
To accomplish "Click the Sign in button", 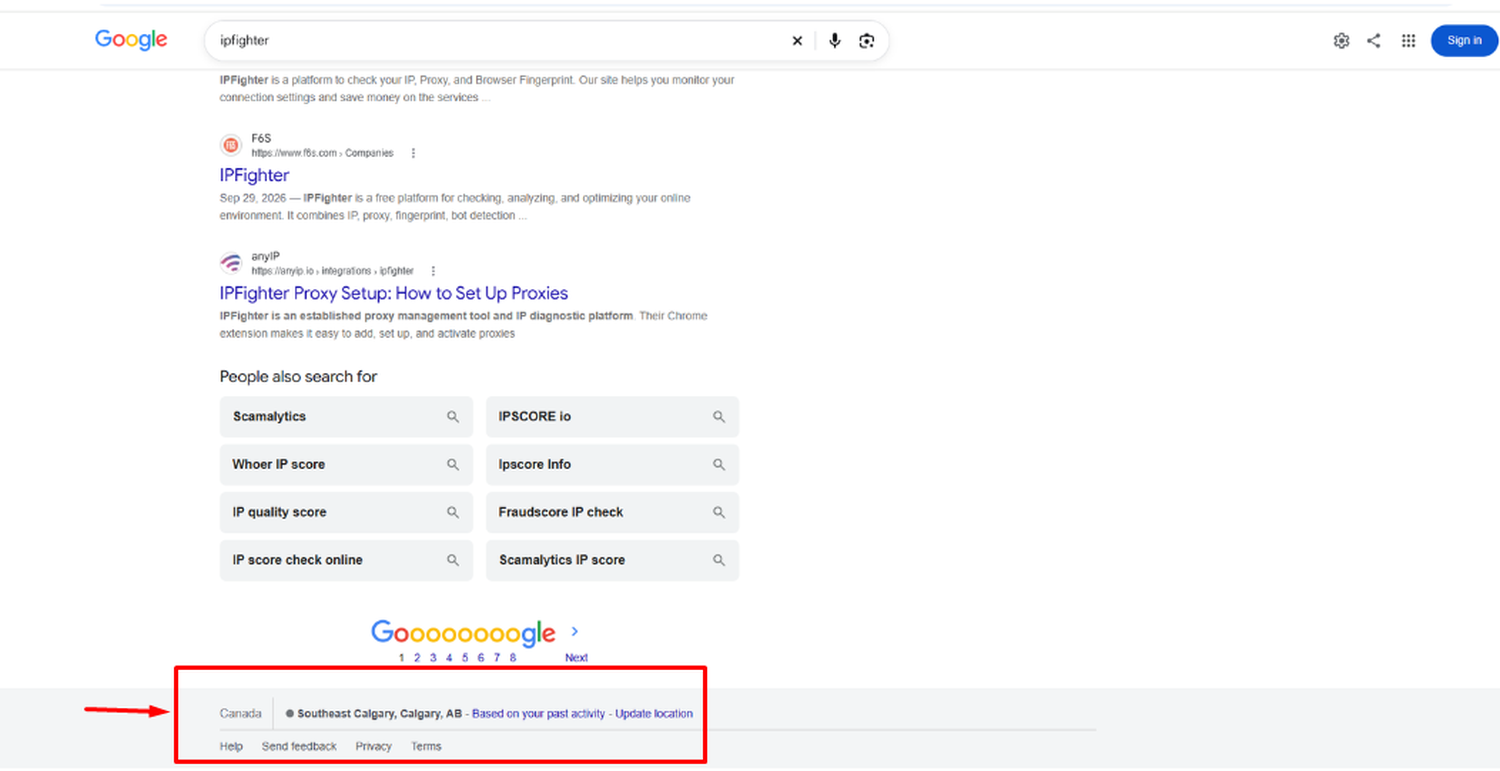I will pos(1464,41).
